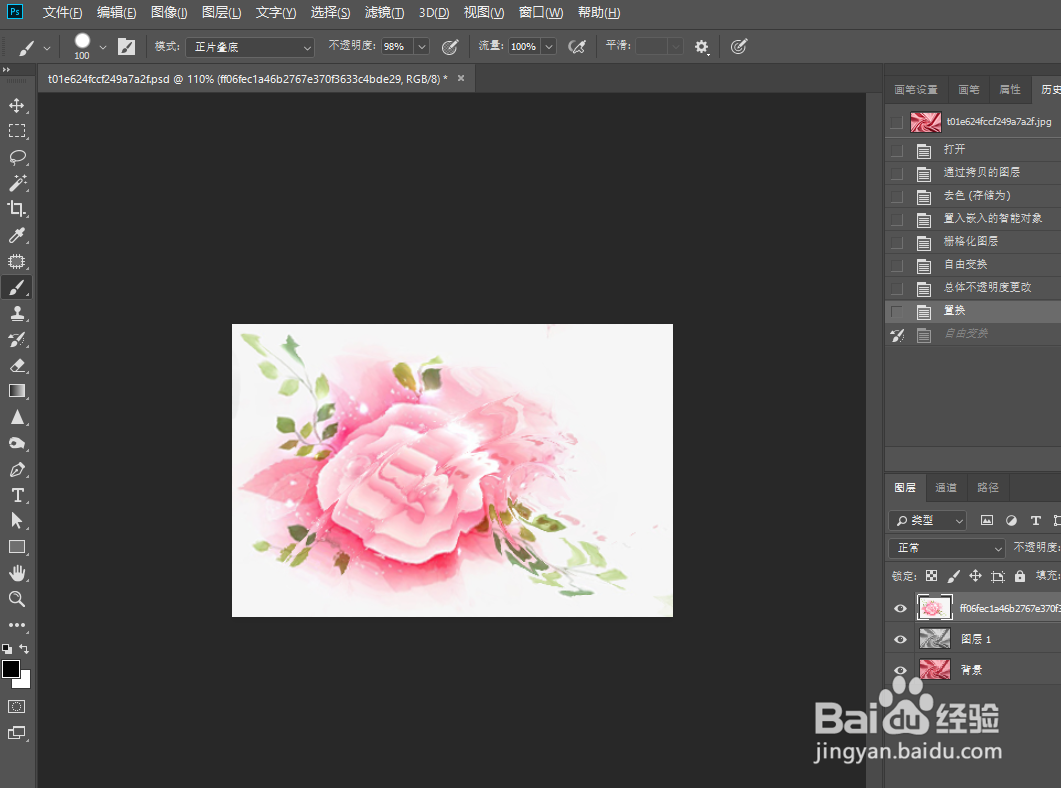Screen dimensions: 1061x788
Task: Switch to the 画笔设置 tab
Action: click(916, 89)
